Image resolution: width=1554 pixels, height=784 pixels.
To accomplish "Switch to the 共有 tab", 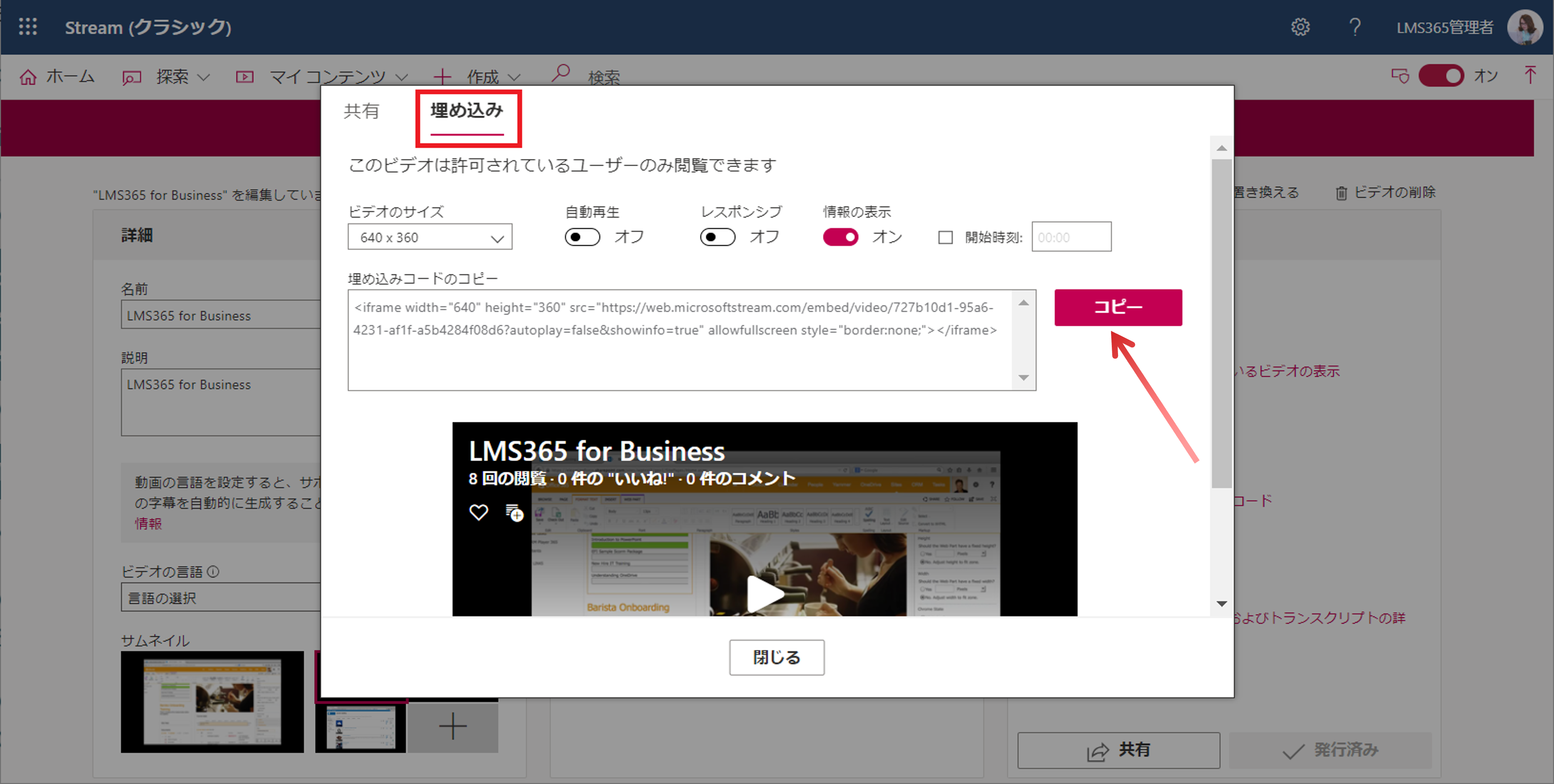I will 361,111.
